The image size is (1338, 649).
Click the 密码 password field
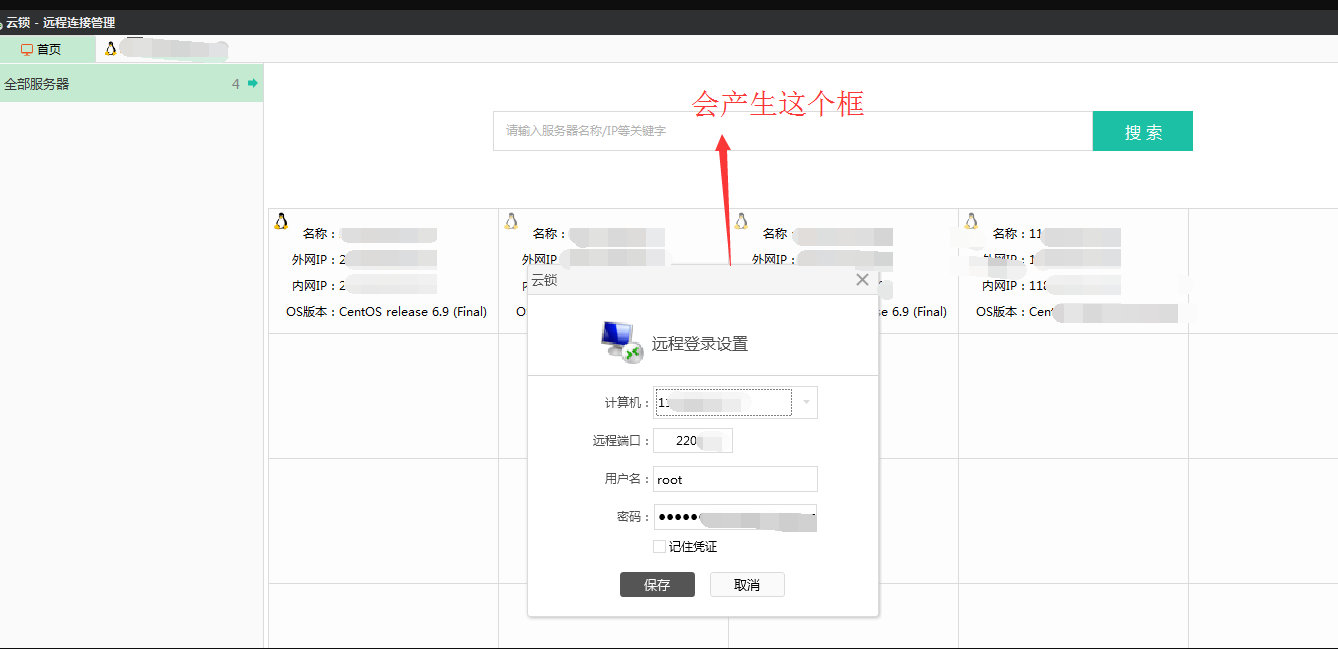(735, 517)
